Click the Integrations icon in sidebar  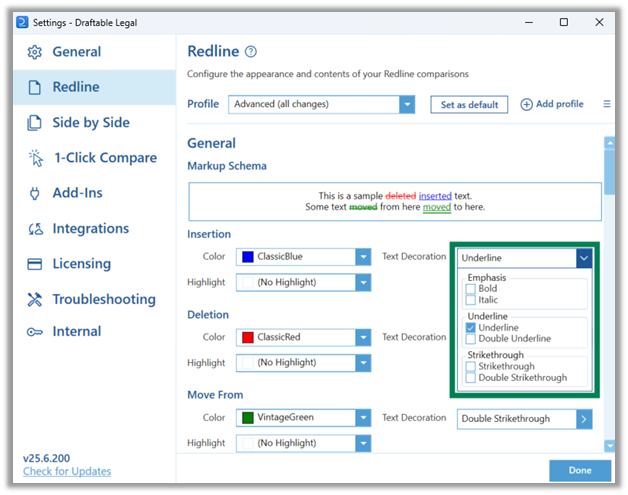coord(35,229)
